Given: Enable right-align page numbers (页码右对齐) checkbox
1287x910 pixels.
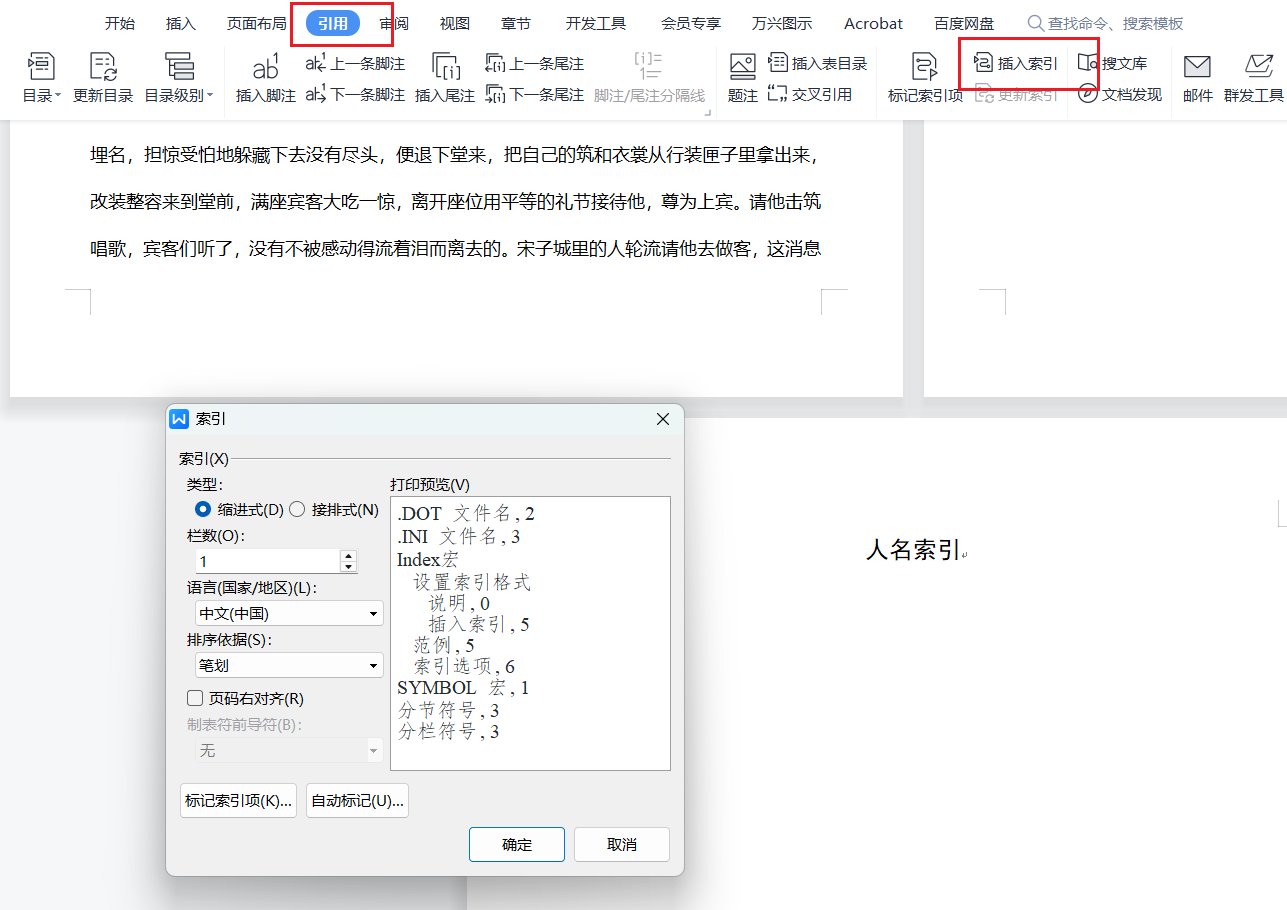Looking at the screenshot, I should point(195,699).
